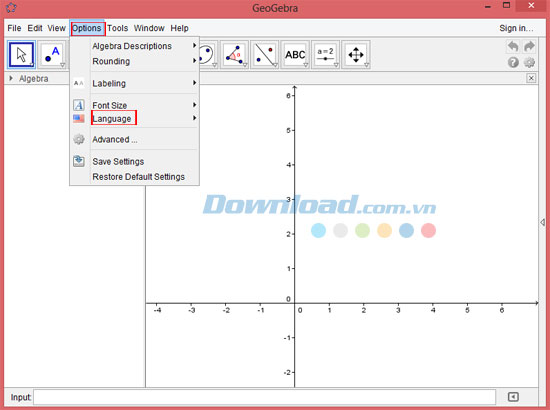
Task: Select the Move Graphics View tool
Action: pos(356,54)
